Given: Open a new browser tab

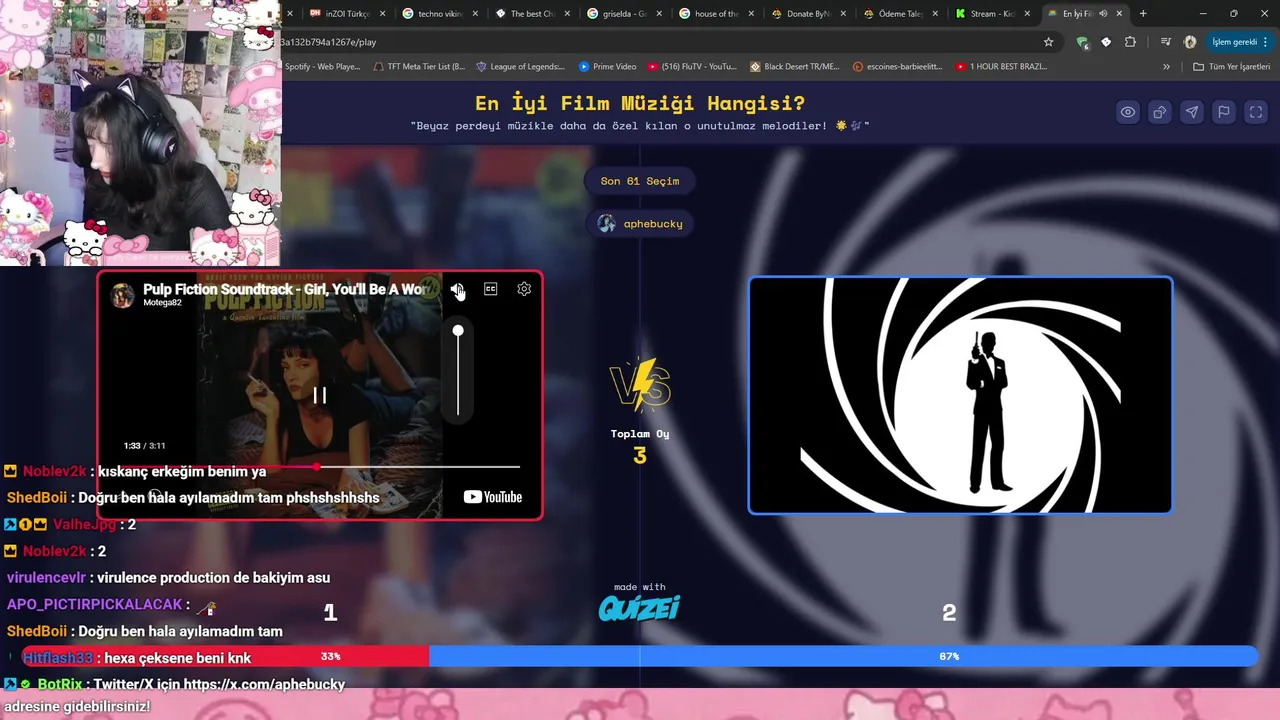Looking at the screenshot, I should coord(1143,14).
